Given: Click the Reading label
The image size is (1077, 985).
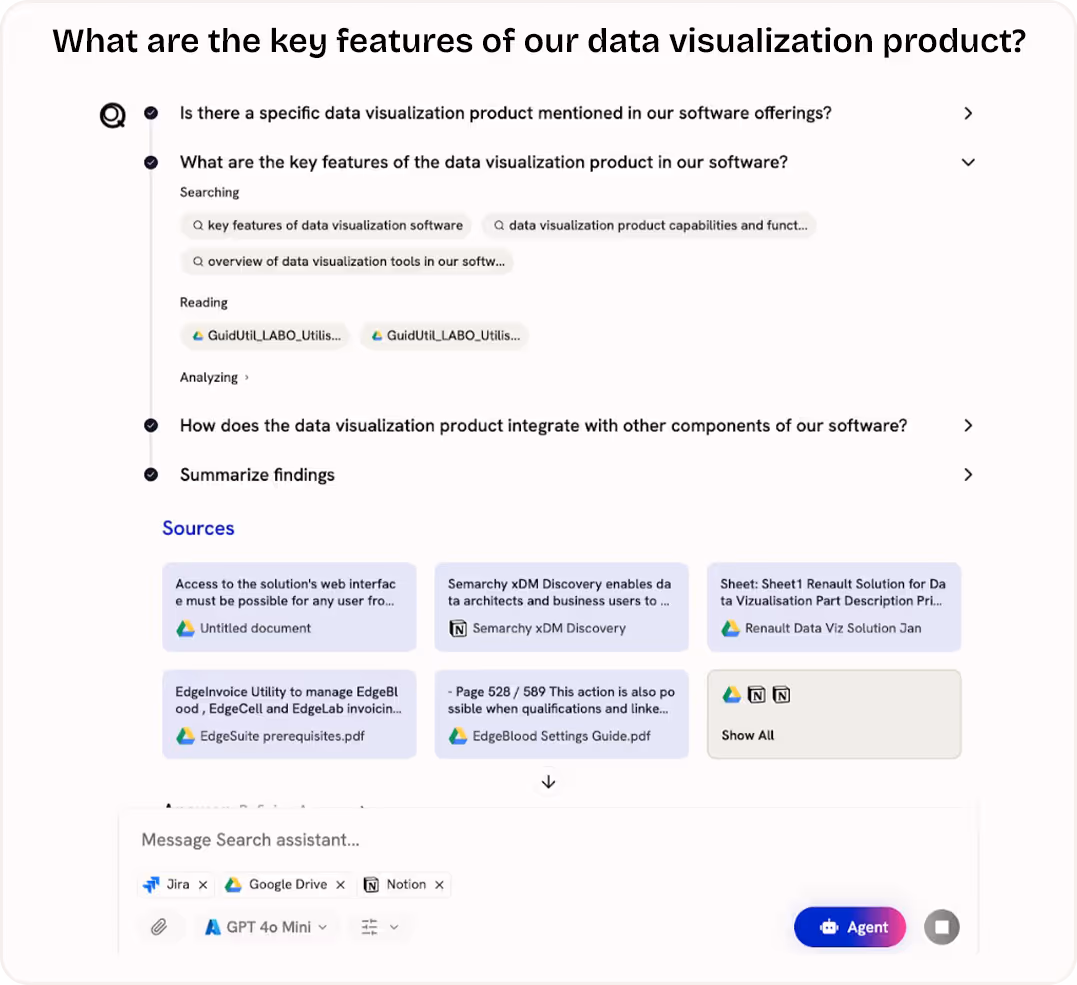Looking at the screenshot, I should tap(203, 303).
